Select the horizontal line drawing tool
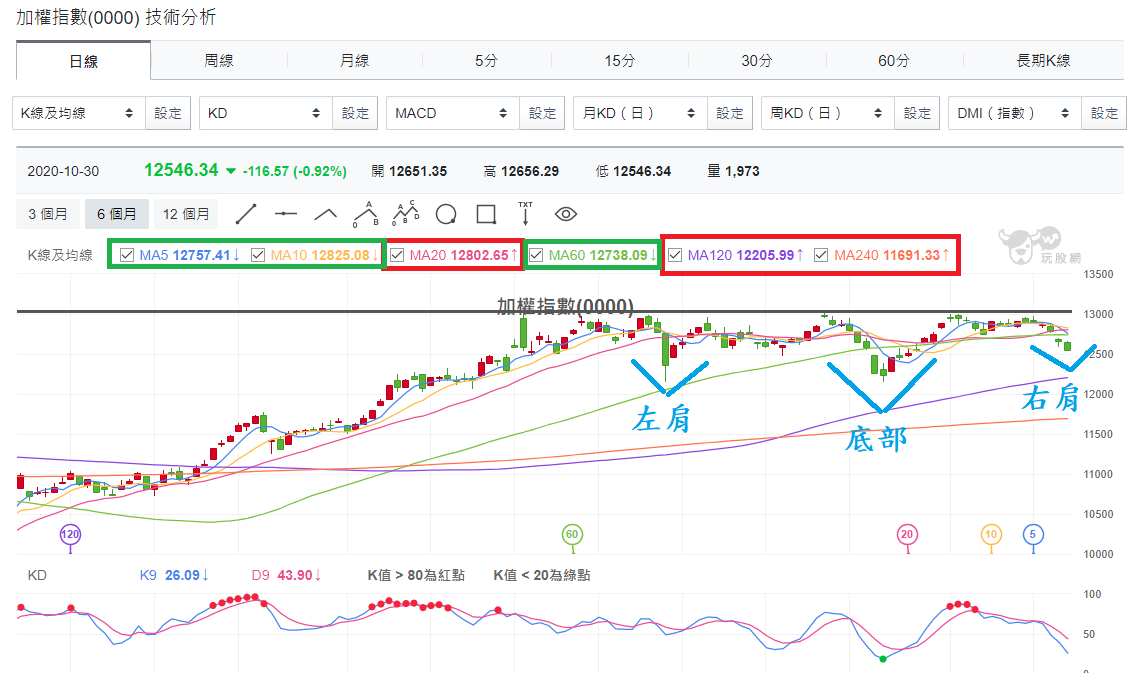The width and height of the screenshot is (1142, 673). point(286,214)
